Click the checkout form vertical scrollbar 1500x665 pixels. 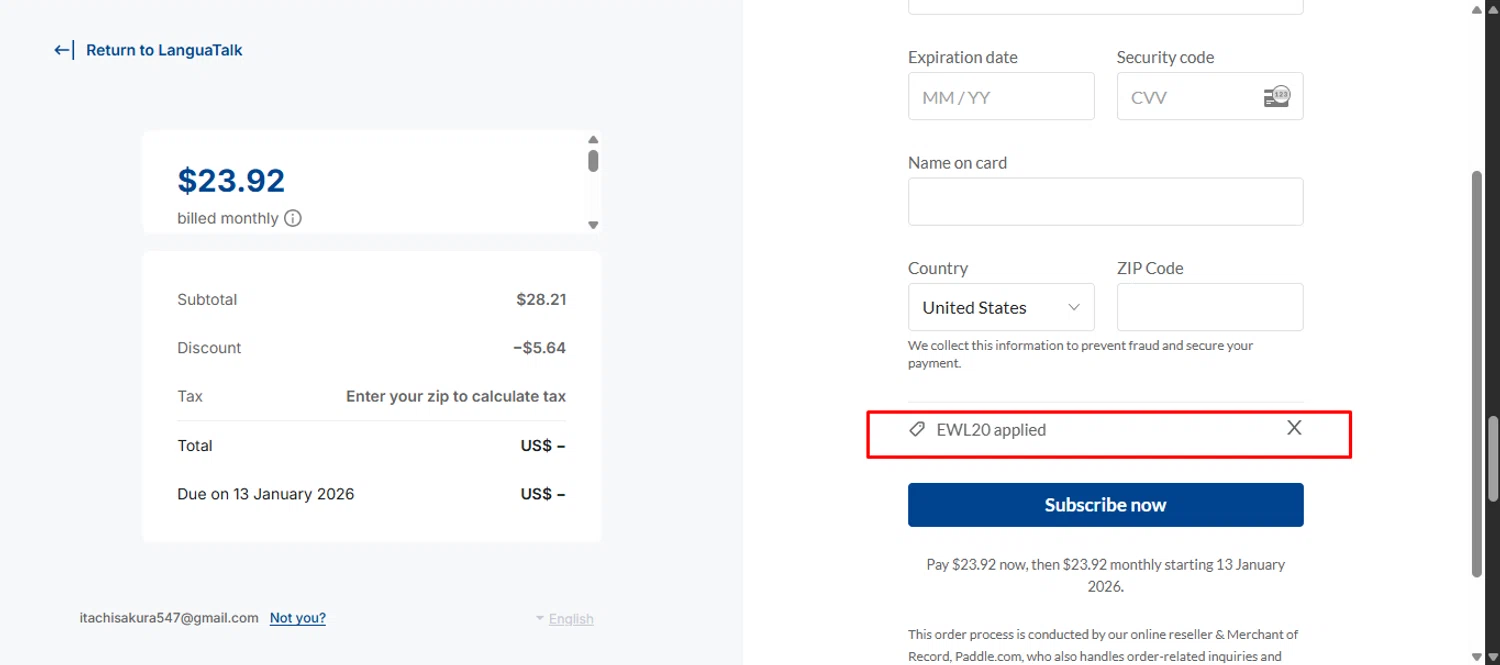1477,370
